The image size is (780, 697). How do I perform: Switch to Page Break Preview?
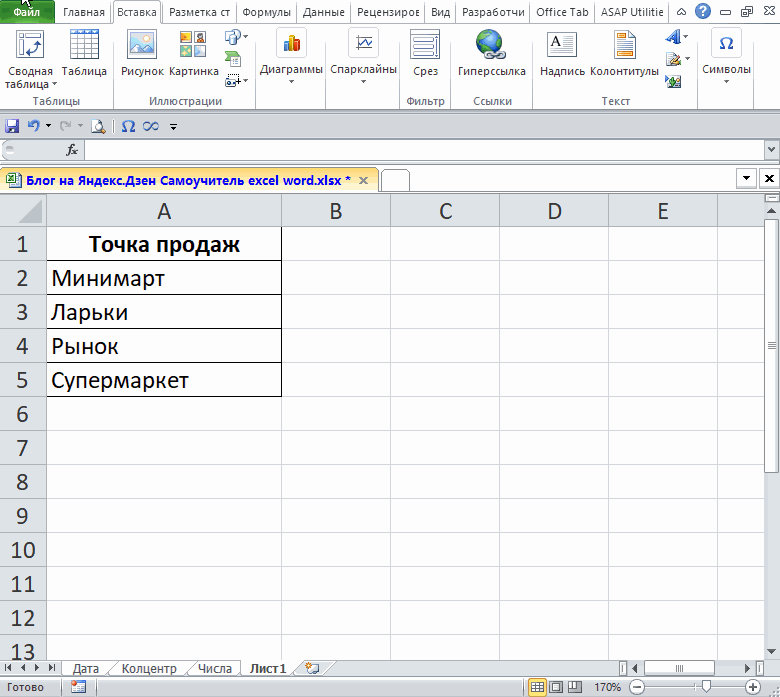[575, 687]
